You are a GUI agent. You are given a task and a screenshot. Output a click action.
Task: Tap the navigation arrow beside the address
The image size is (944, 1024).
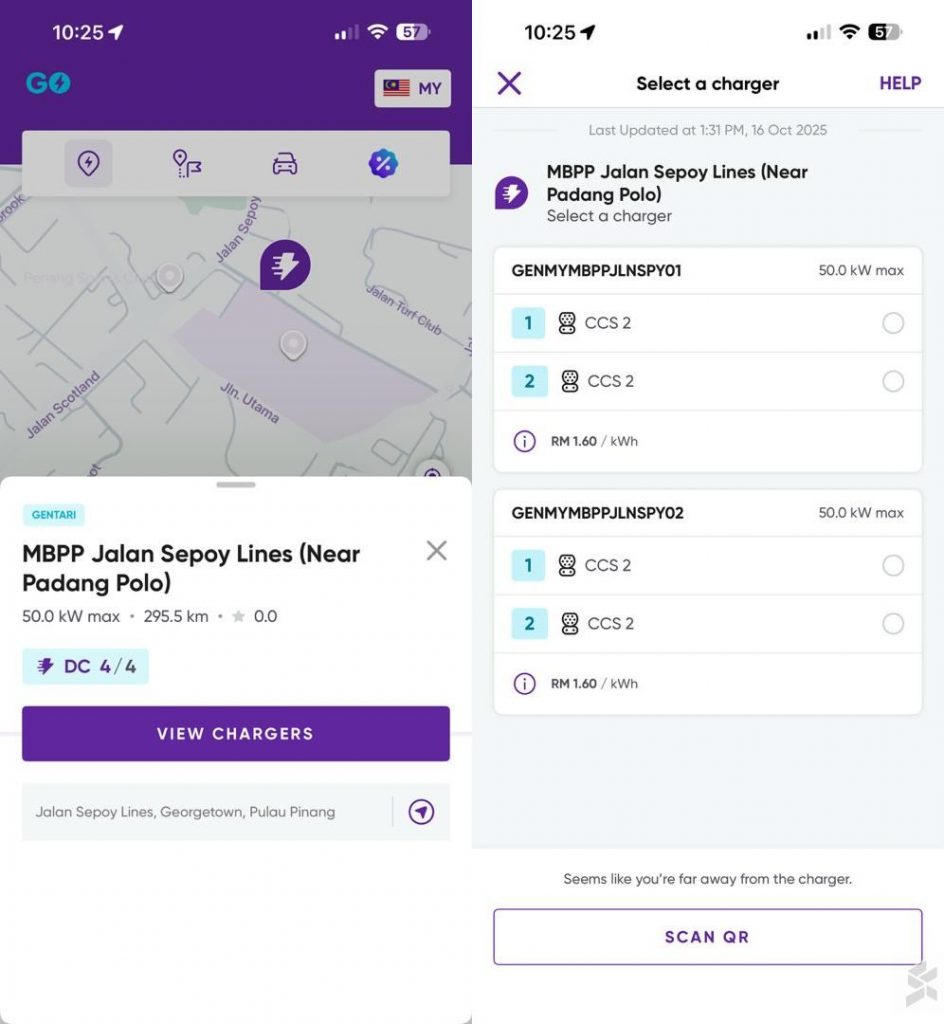click(x=421, y=812)
